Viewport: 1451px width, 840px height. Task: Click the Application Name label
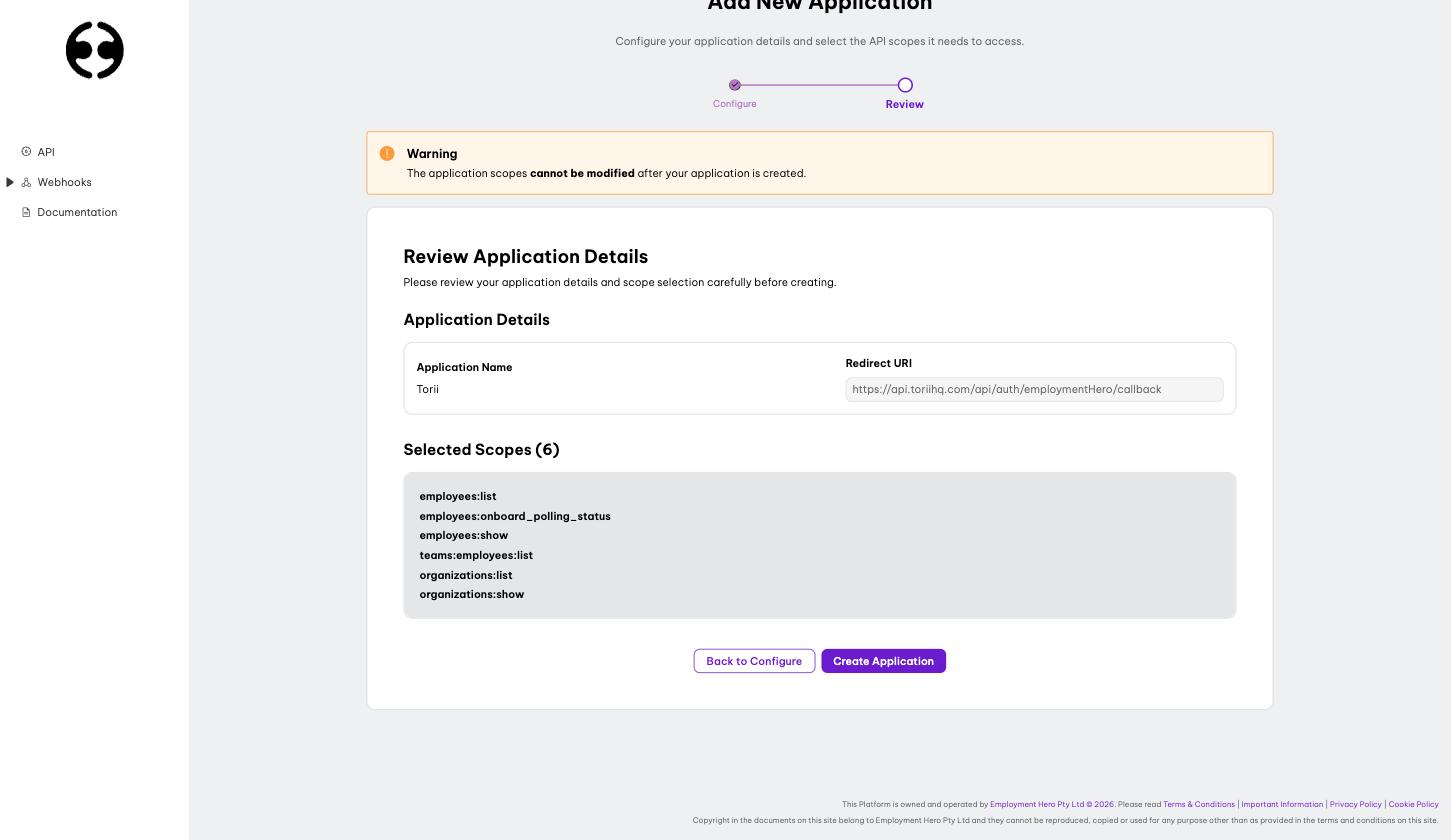pos(464,367)
